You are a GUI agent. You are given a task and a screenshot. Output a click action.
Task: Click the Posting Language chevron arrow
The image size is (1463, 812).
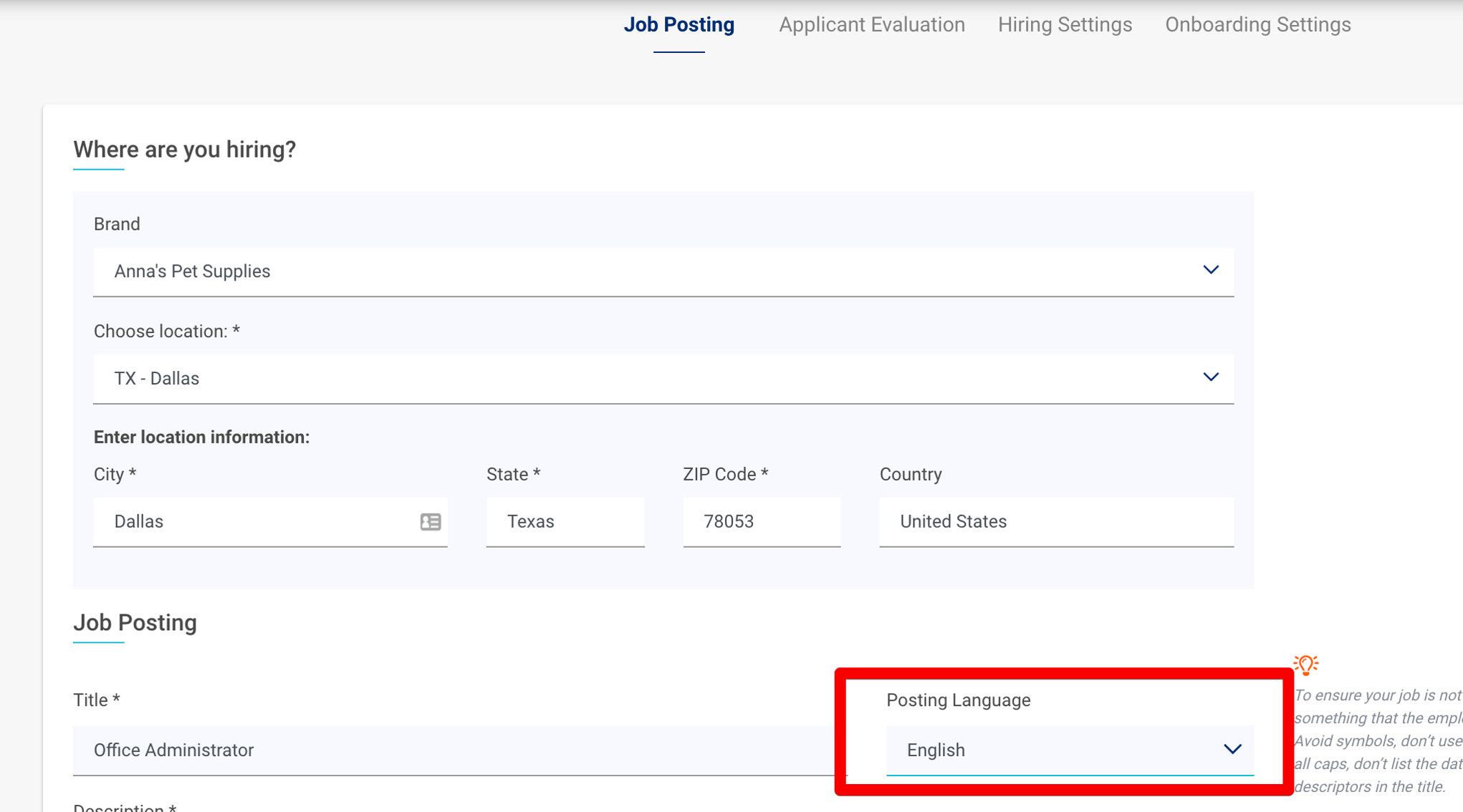point(1232,750)
